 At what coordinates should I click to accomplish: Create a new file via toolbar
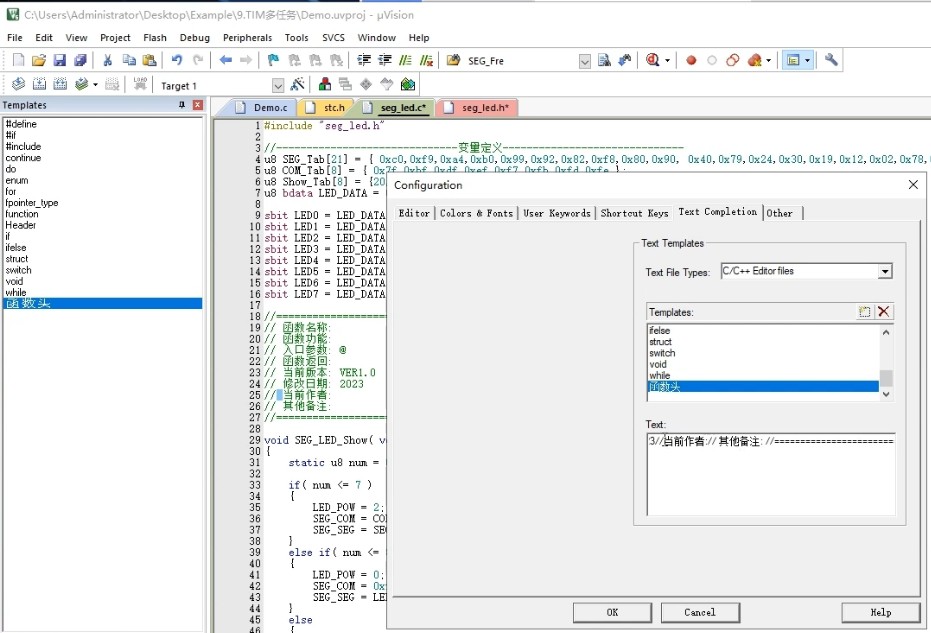tap(18, 60)
